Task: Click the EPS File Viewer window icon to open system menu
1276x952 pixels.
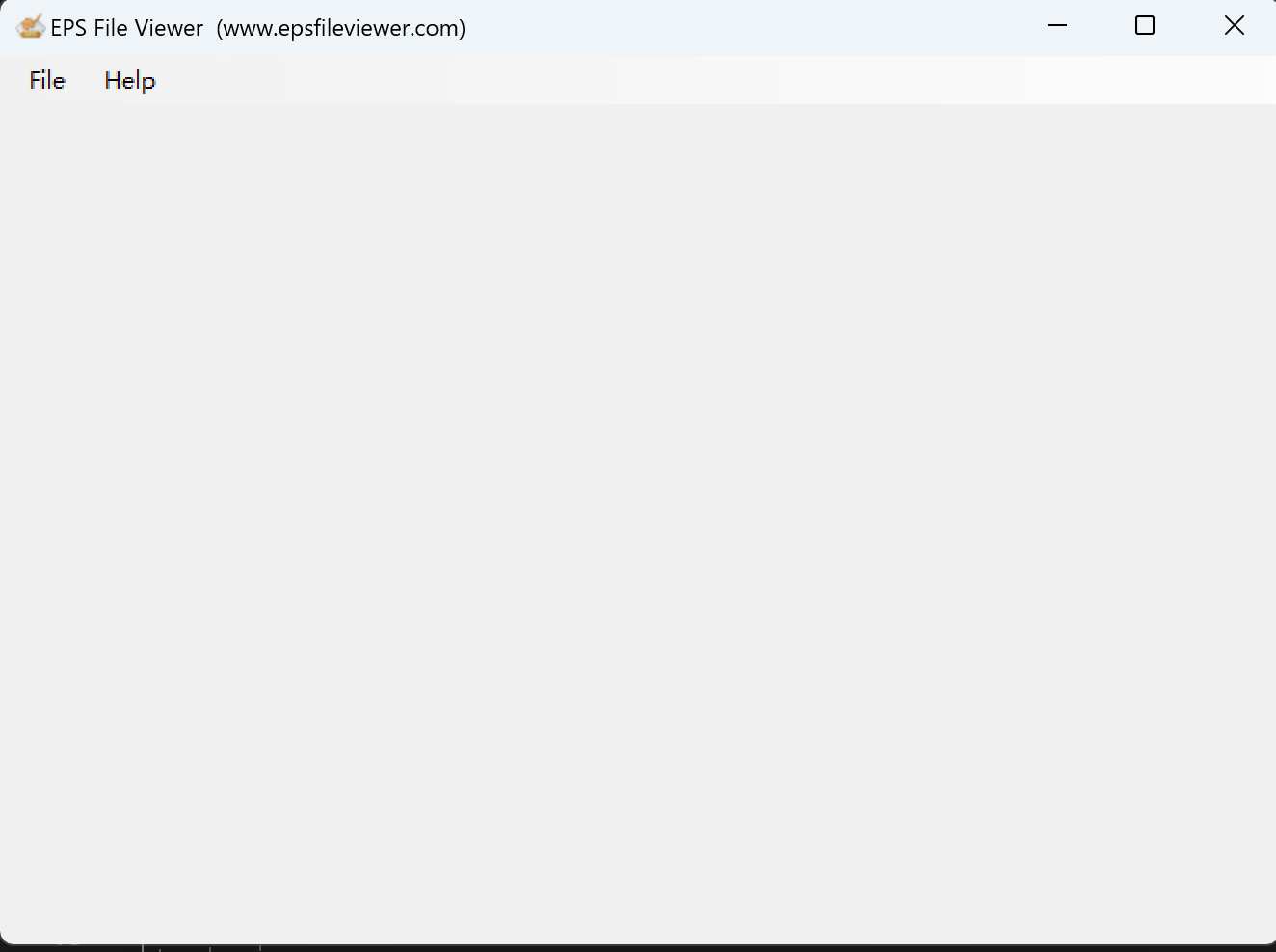Action: (30, 26)
